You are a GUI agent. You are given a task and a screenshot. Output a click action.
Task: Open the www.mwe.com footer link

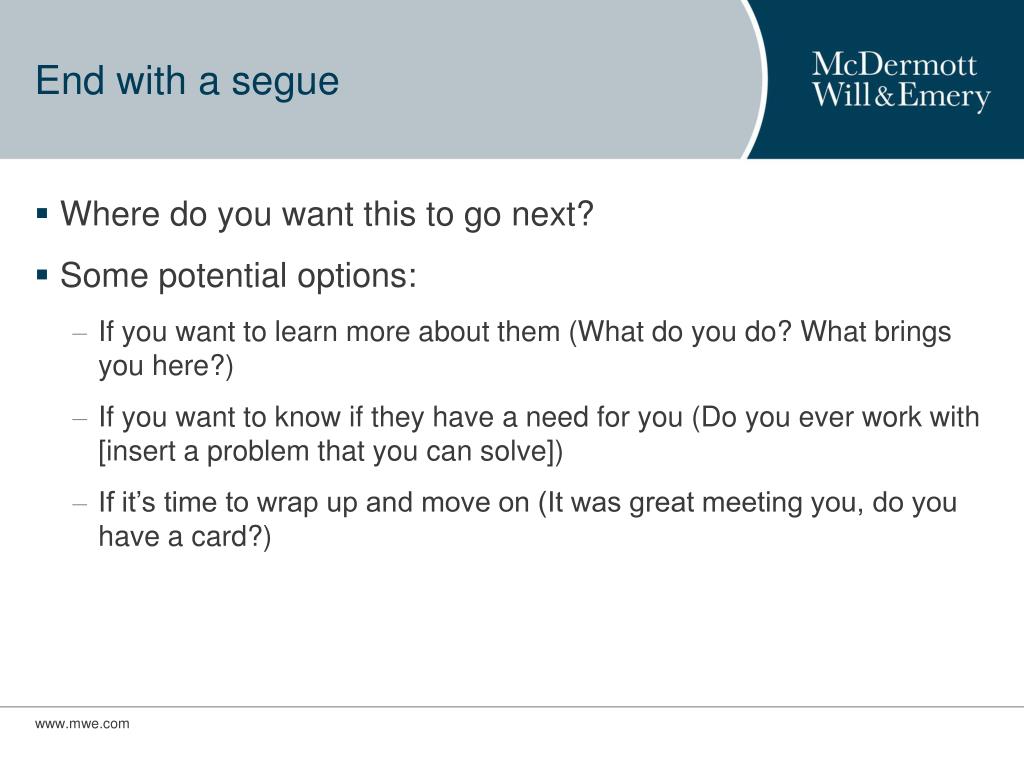82,724
